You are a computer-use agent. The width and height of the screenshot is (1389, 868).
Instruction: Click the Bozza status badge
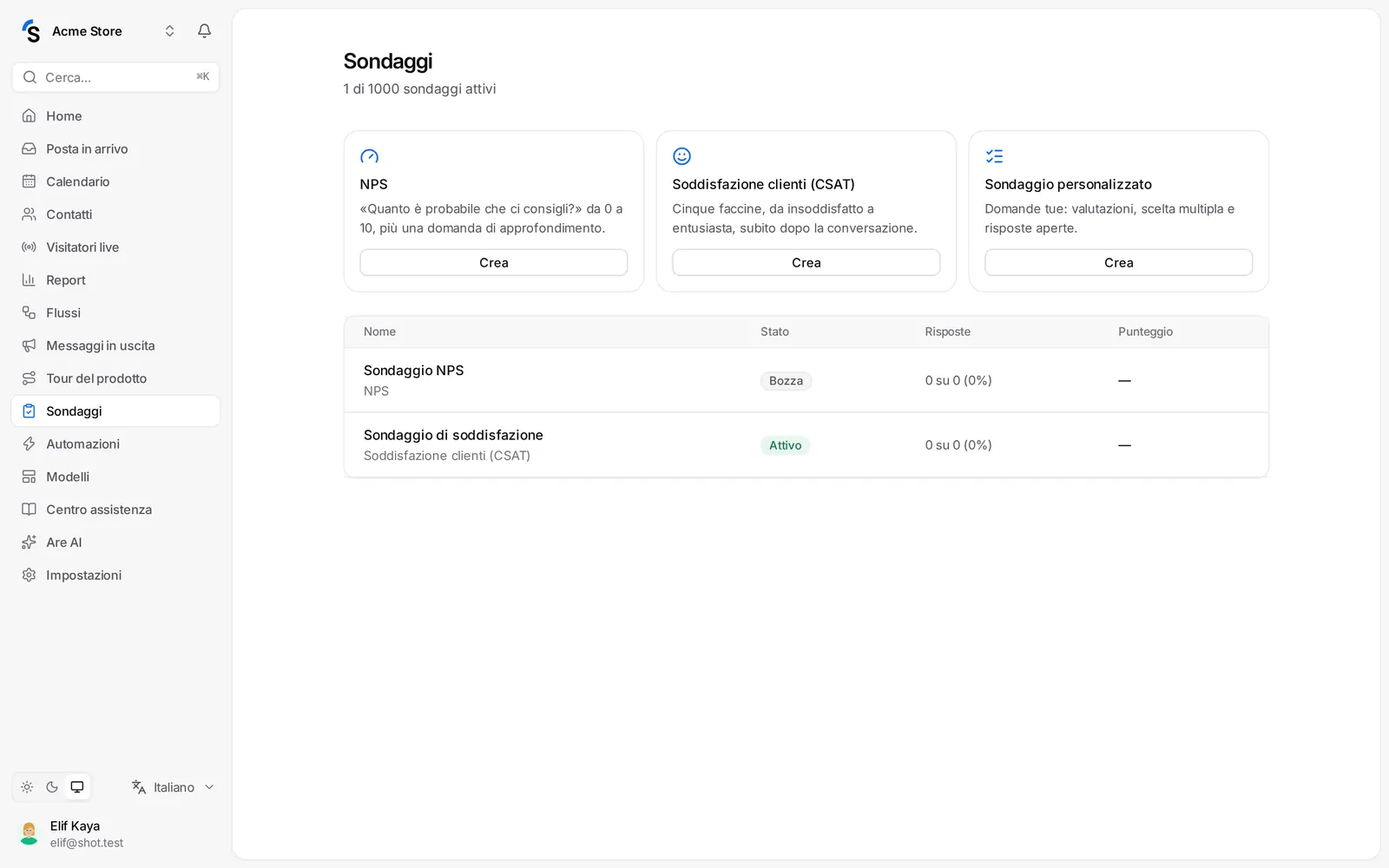coord(786,381)
